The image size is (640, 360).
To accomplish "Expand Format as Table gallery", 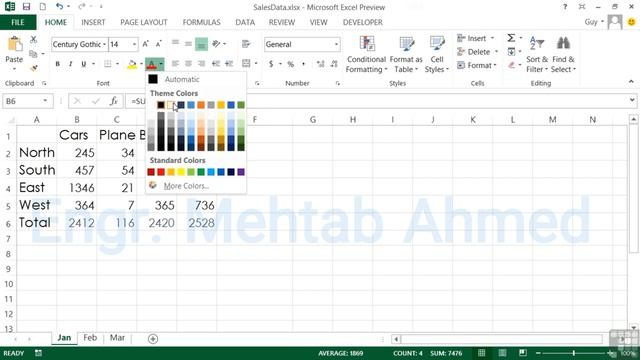I will (406, 54).
